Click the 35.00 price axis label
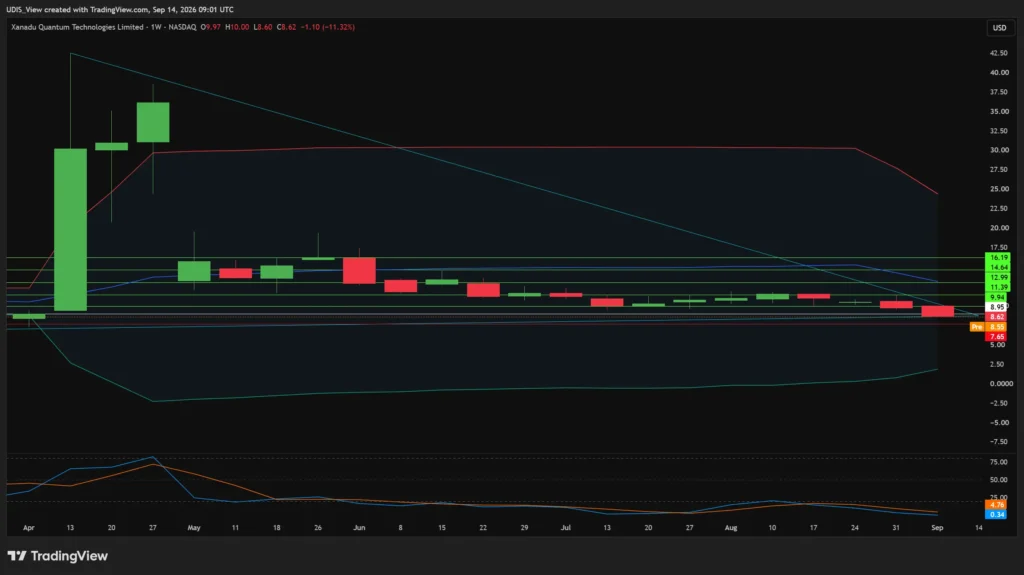 999,112
